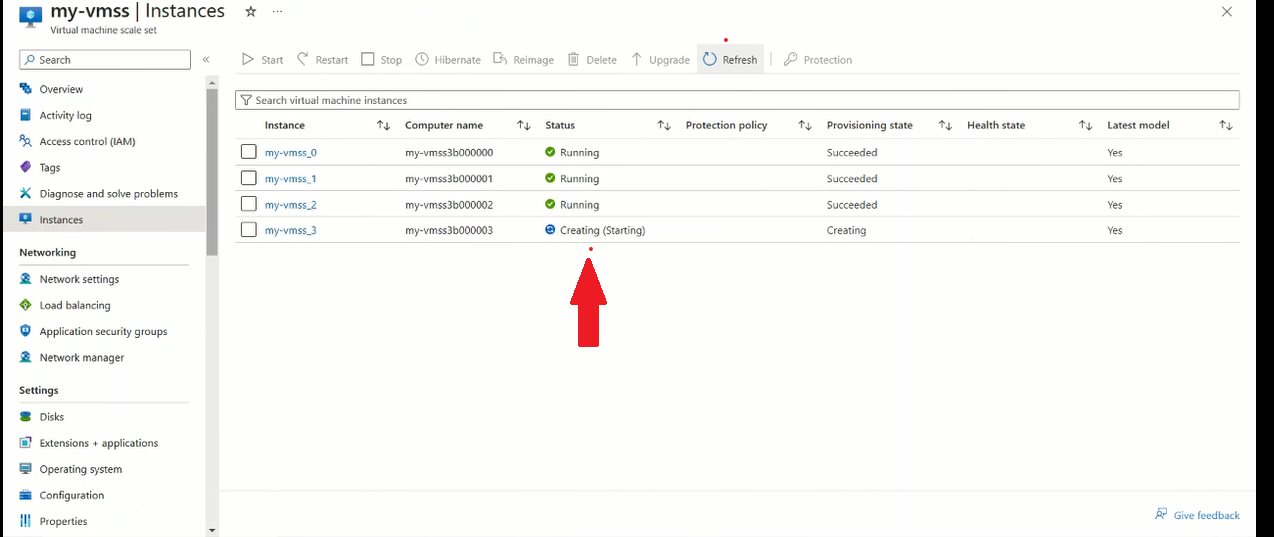Open the ellipsis more options in title
Image resolution: width=1274 pixels, height=537 pixels.
pos(277,11)
